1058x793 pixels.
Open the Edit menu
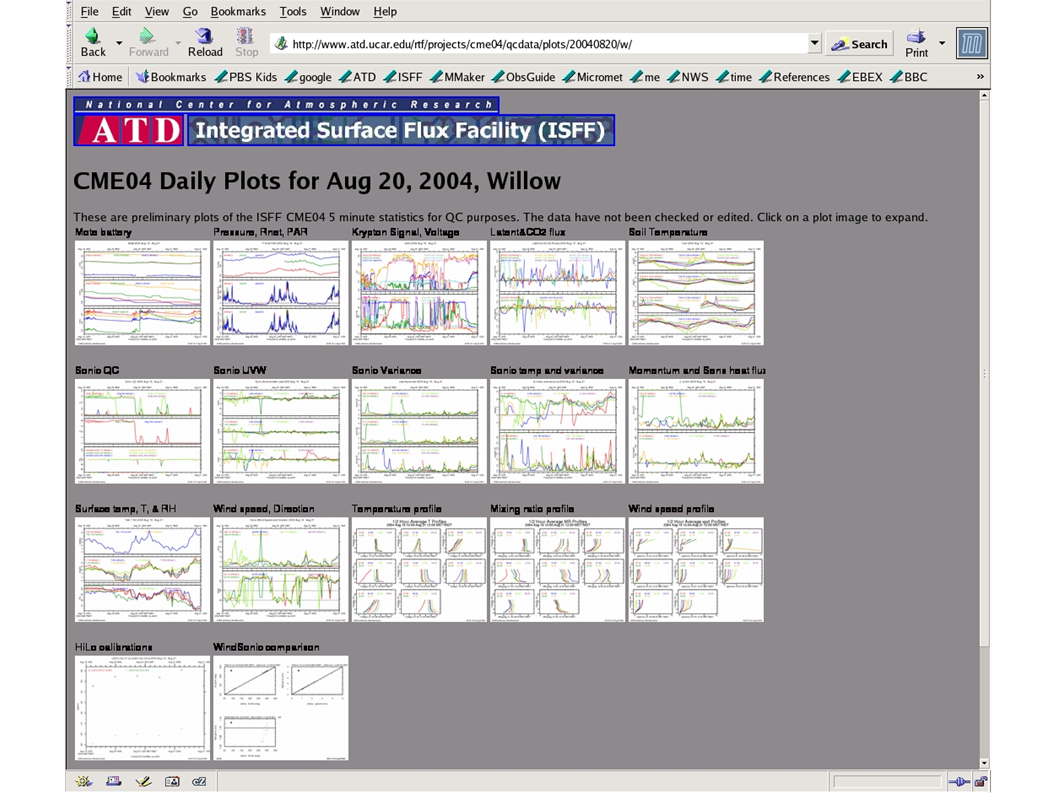[x=121, y=11]
